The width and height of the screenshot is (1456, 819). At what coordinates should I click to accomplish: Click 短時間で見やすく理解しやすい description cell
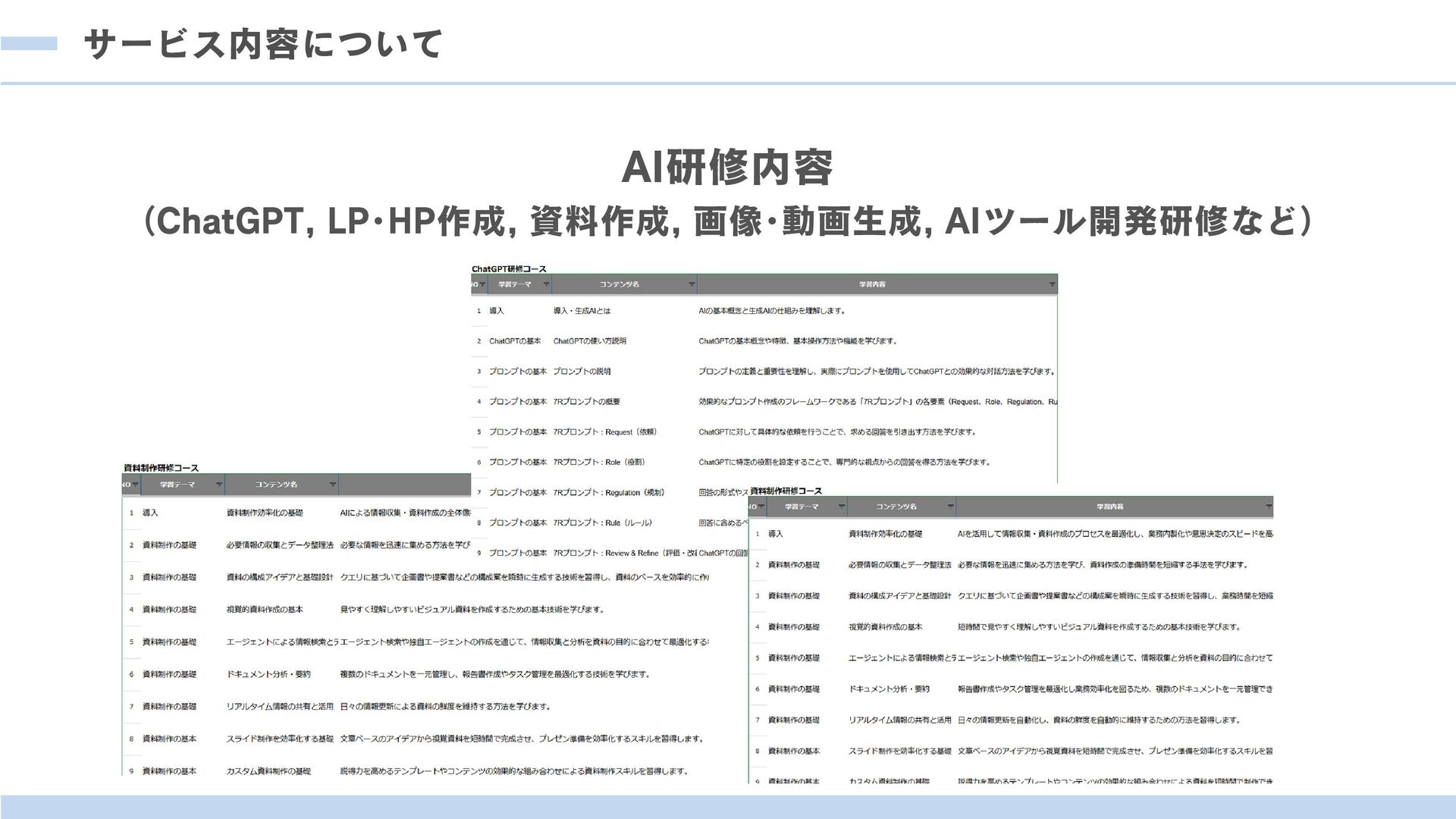coord(1100,627)
